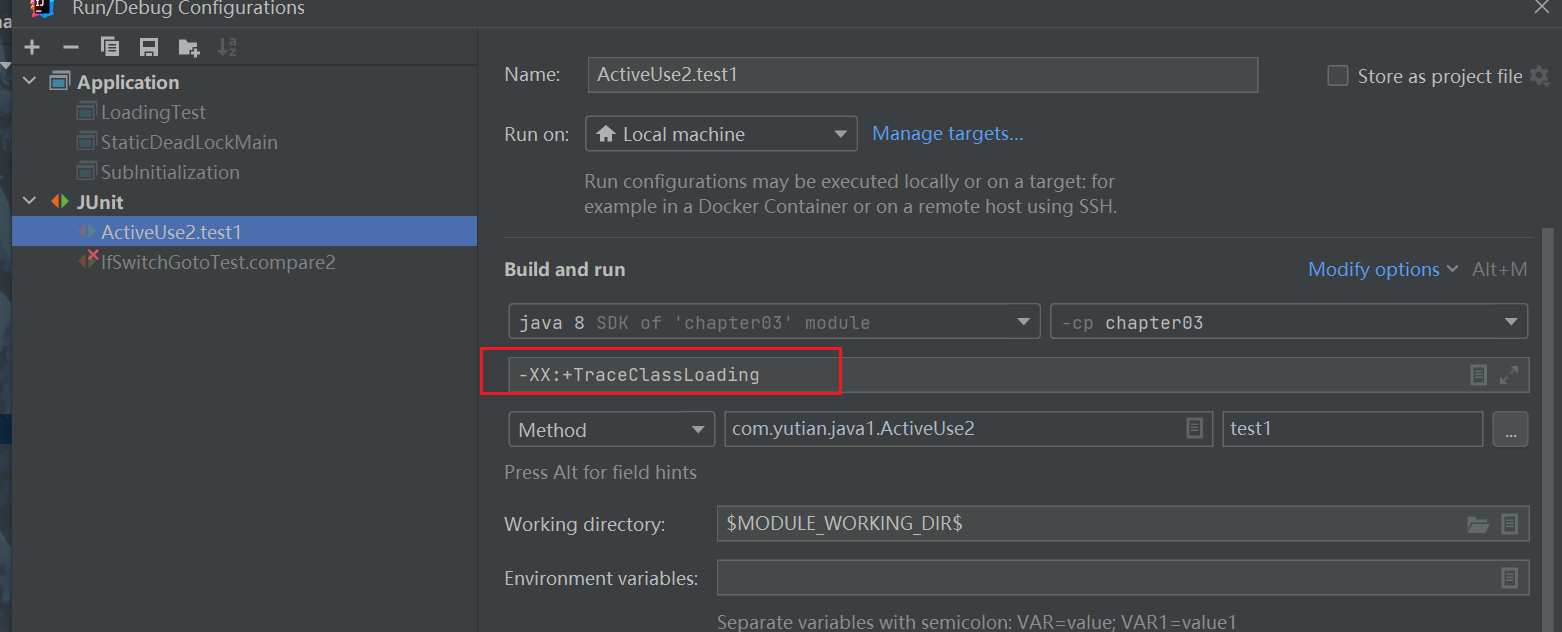Collapse the Application tree node
1562x632 pixels.
pos(29,82)
